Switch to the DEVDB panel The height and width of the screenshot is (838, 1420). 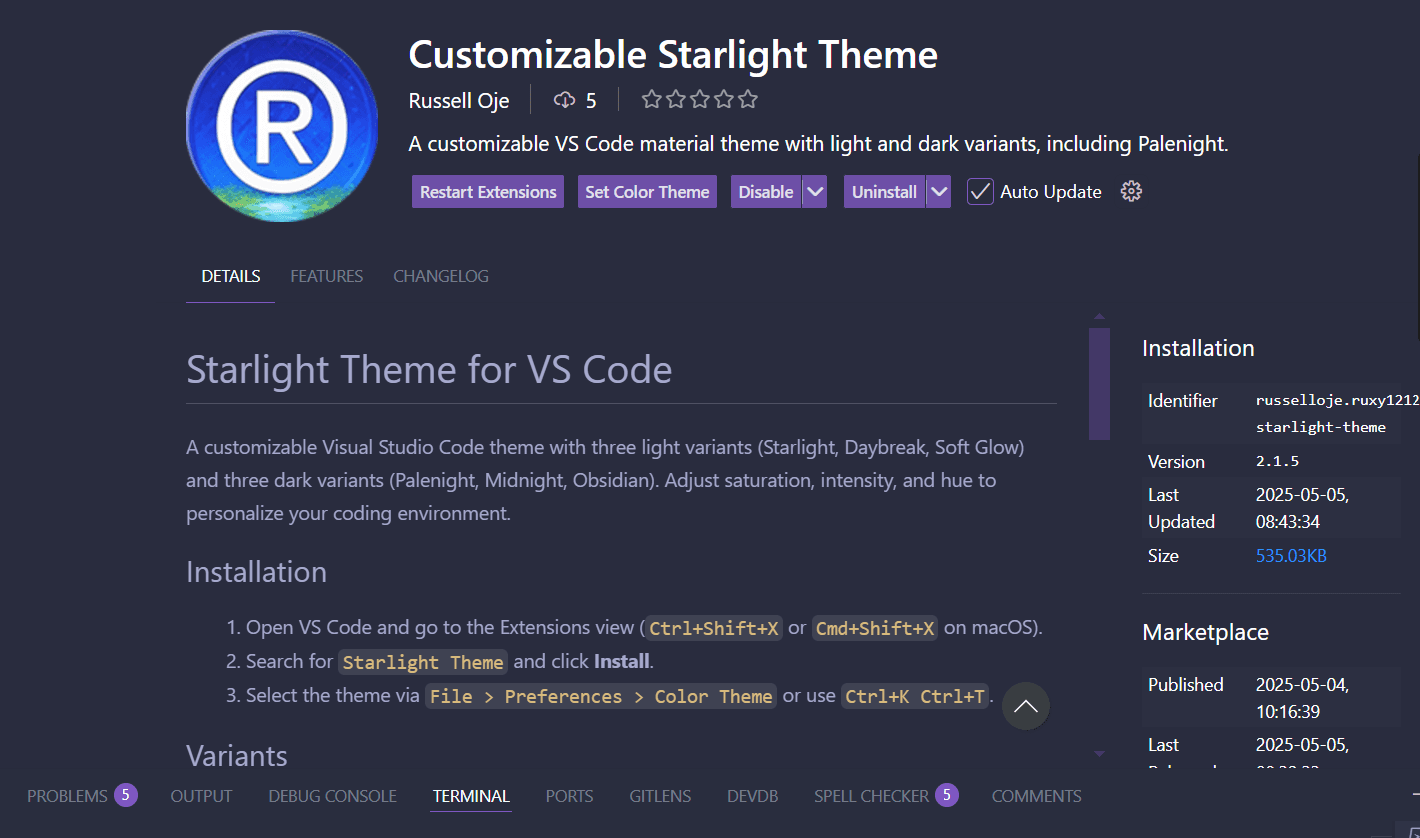pyautogui.click(x=752, y=796)
